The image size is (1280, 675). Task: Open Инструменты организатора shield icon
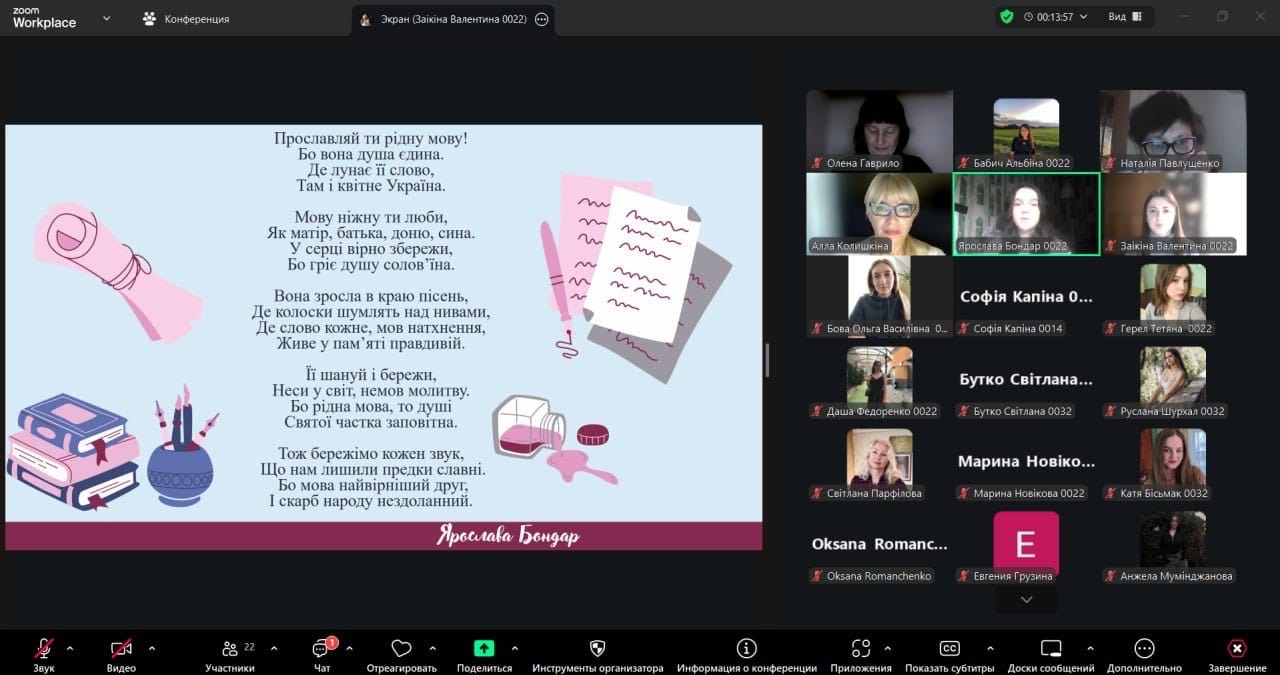click(597, 649)
